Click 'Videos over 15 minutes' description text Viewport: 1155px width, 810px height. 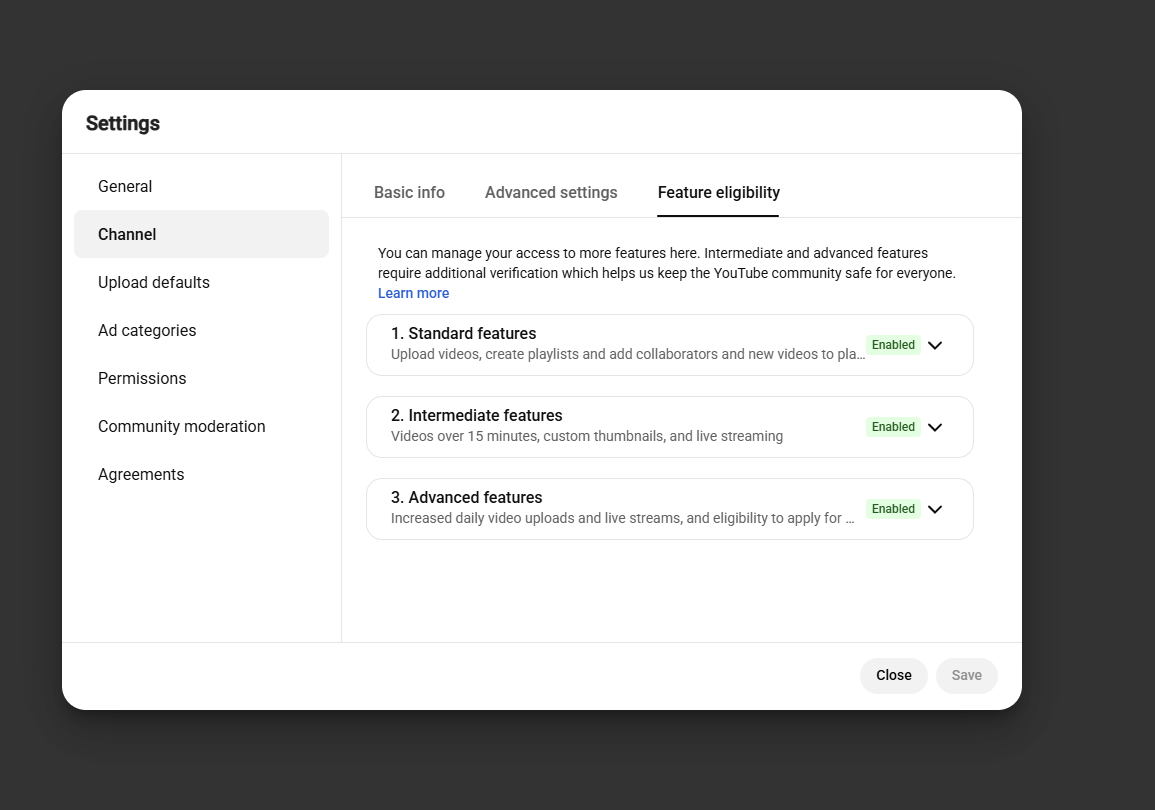[x=586, y=436]
